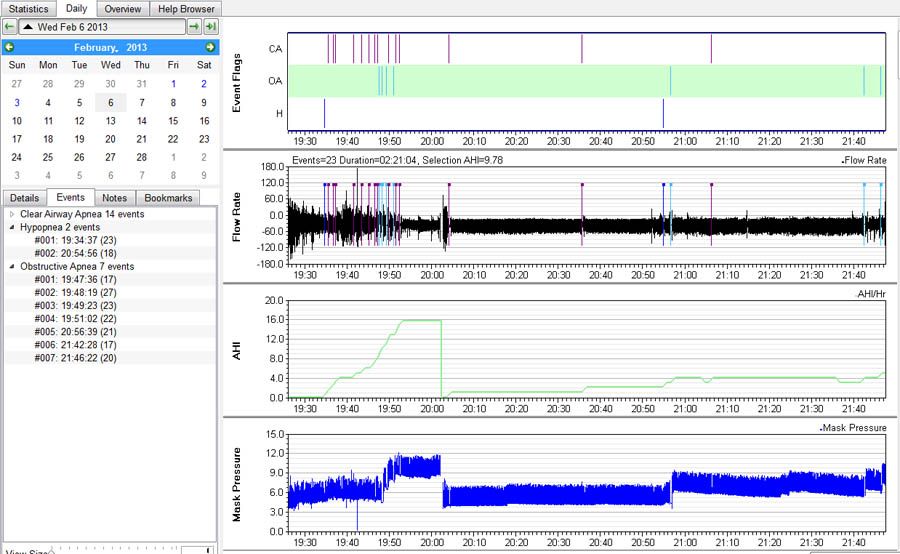Select February 3 in the calendar
The height and width of the screenshot is (554, 900).
17,102
